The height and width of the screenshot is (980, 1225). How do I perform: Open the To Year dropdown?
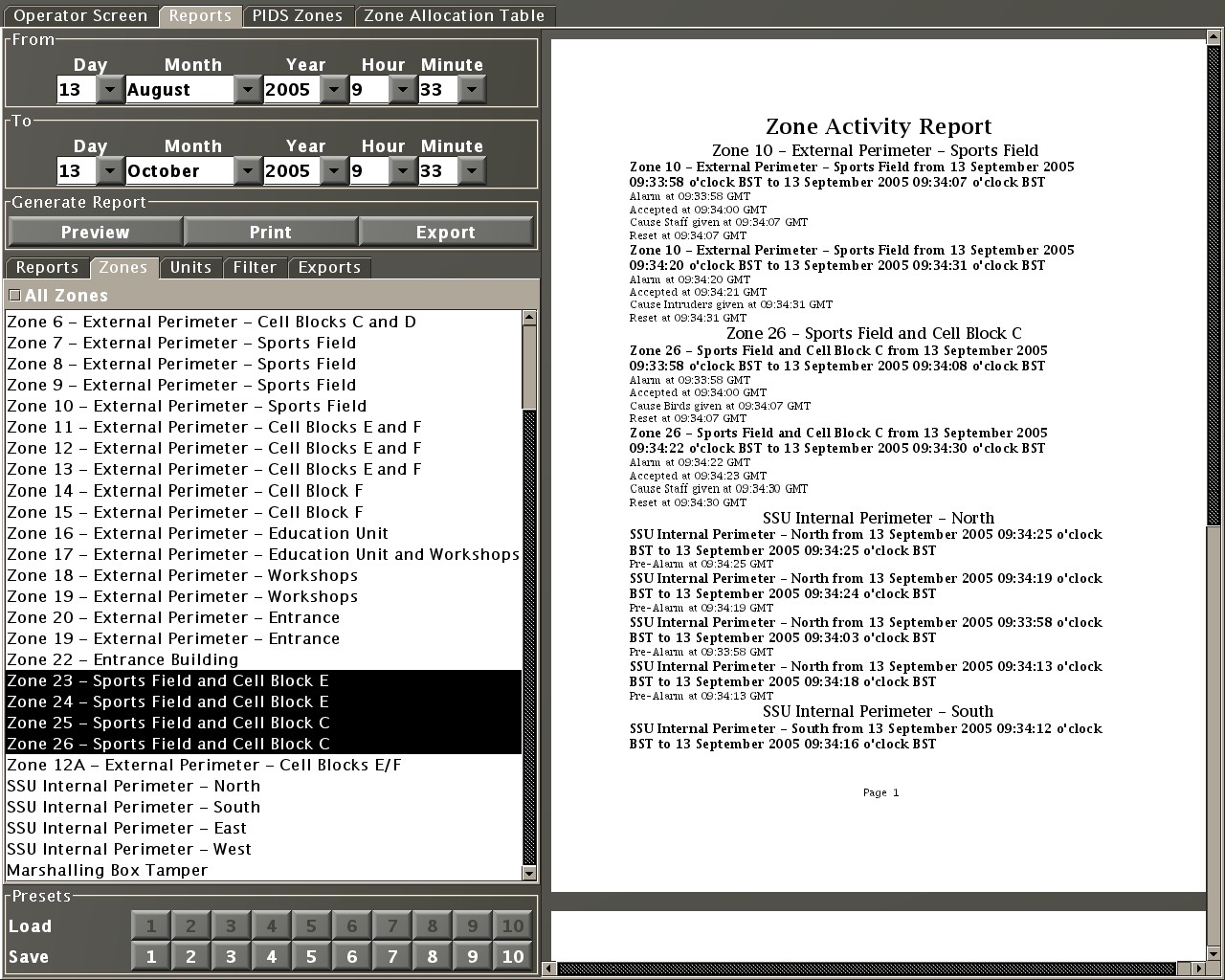(334, 171)
